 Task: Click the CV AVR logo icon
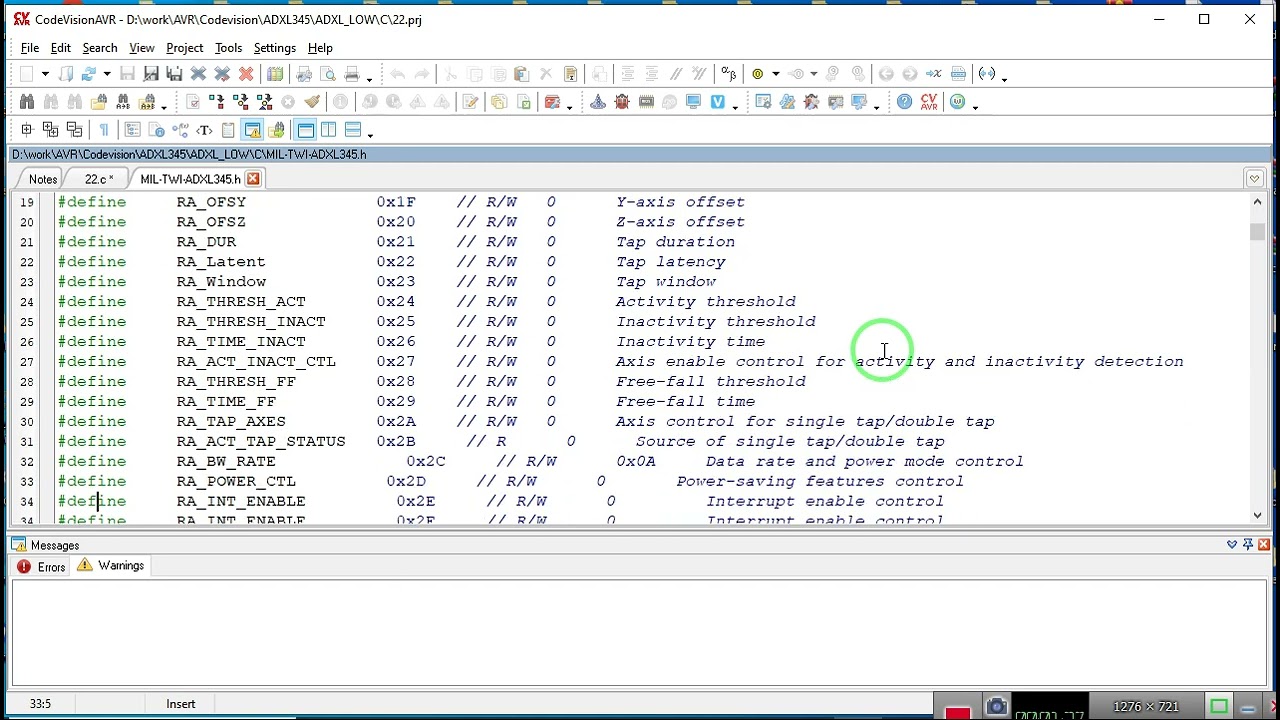(929, 102)
